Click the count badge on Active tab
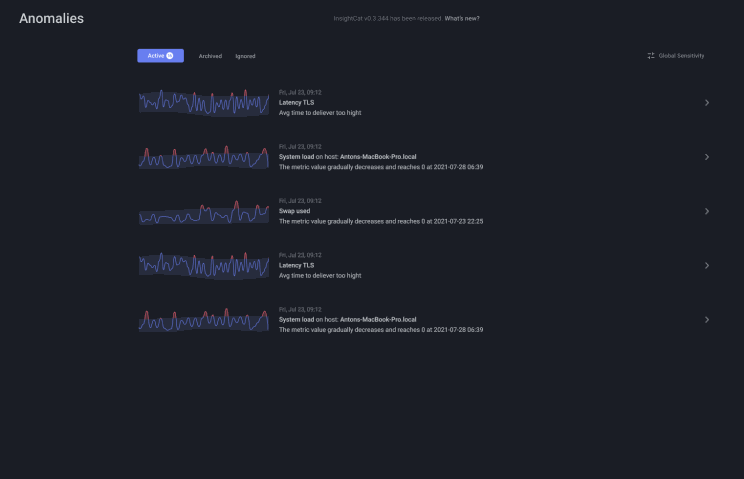This screenshot has width=744, height=479. (169, 56)
